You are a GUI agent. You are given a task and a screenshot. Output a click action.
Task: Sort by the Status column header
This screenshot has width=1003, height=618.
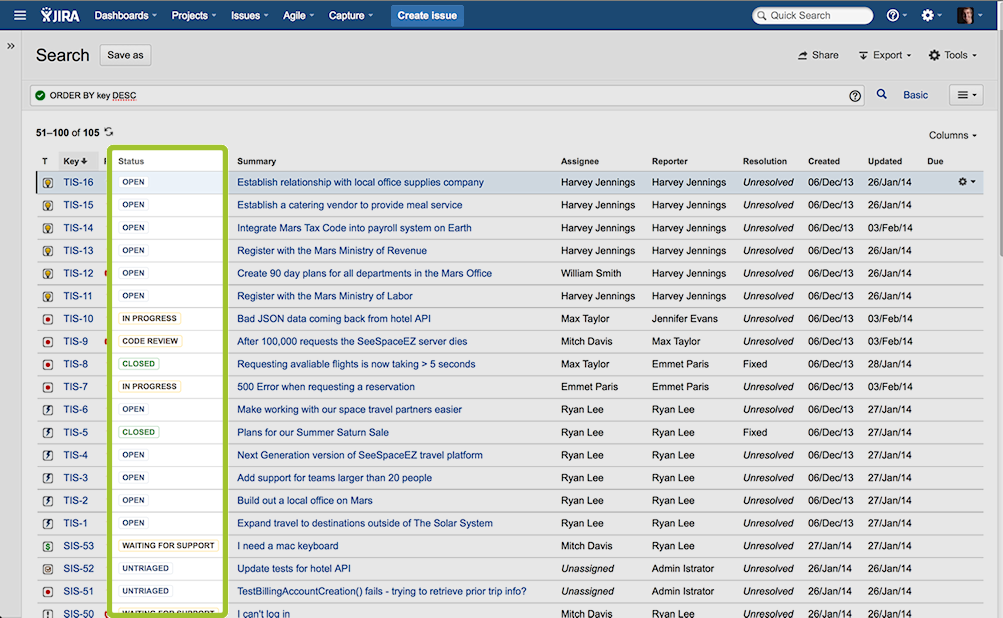pyautogui.click(x=131, y=161)
